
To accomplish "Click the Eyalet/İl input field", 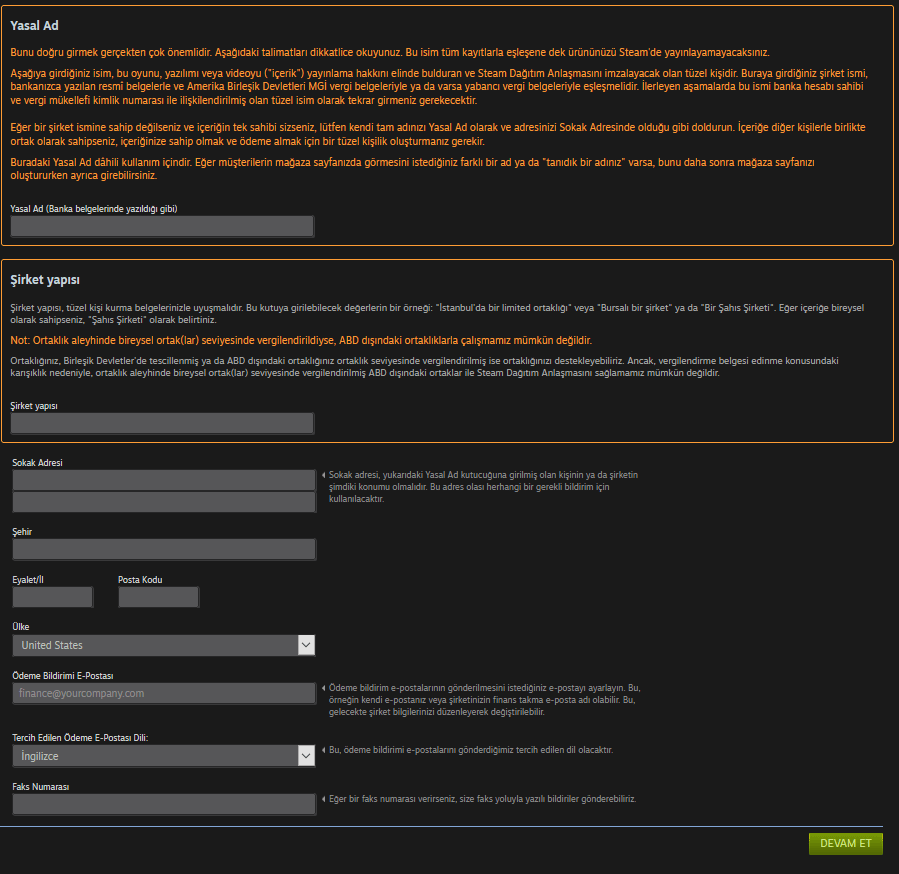I will pyautogui.click(x=53, y=597).
